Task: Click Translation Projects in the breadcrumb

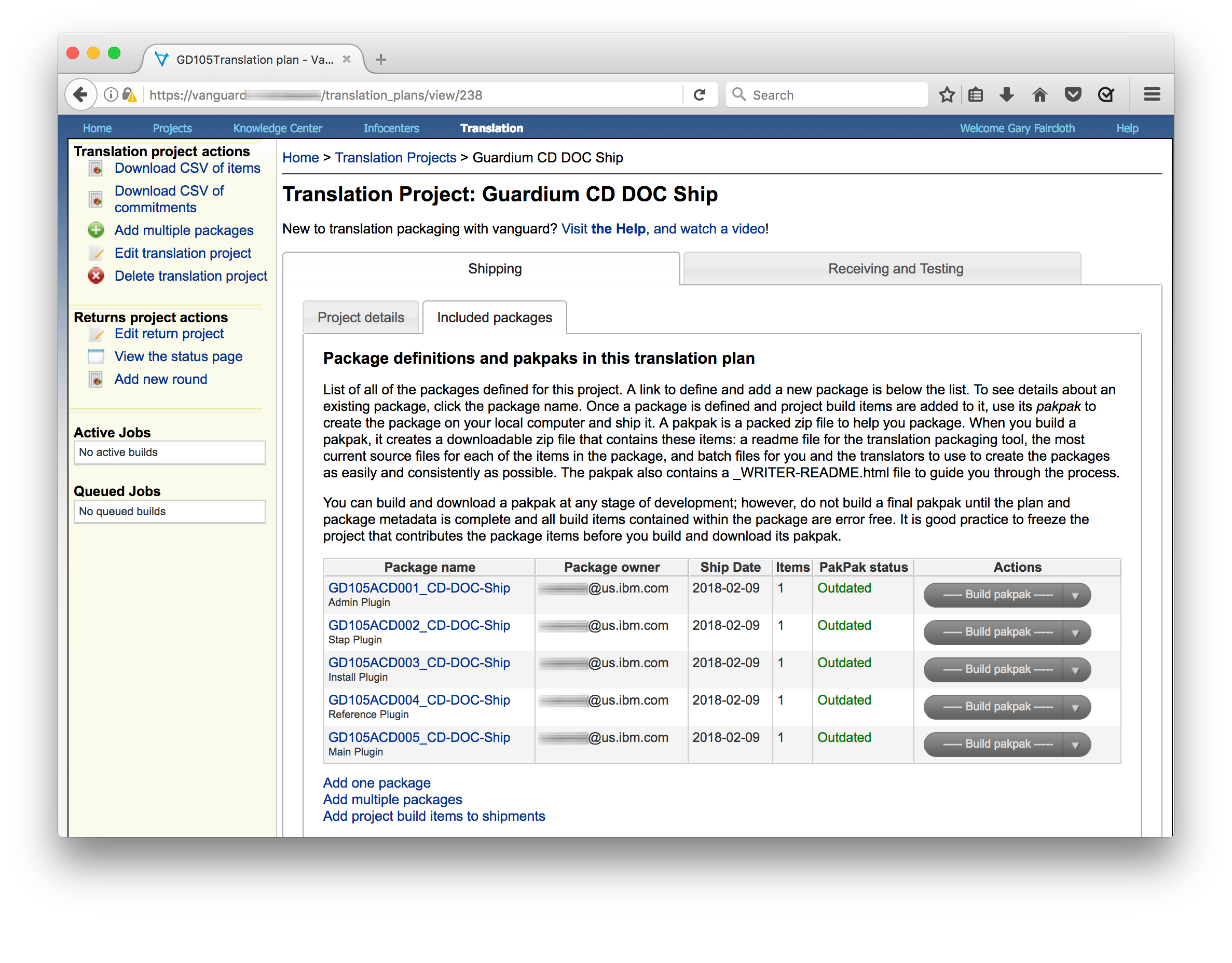Action: click(x=395, y=157)
